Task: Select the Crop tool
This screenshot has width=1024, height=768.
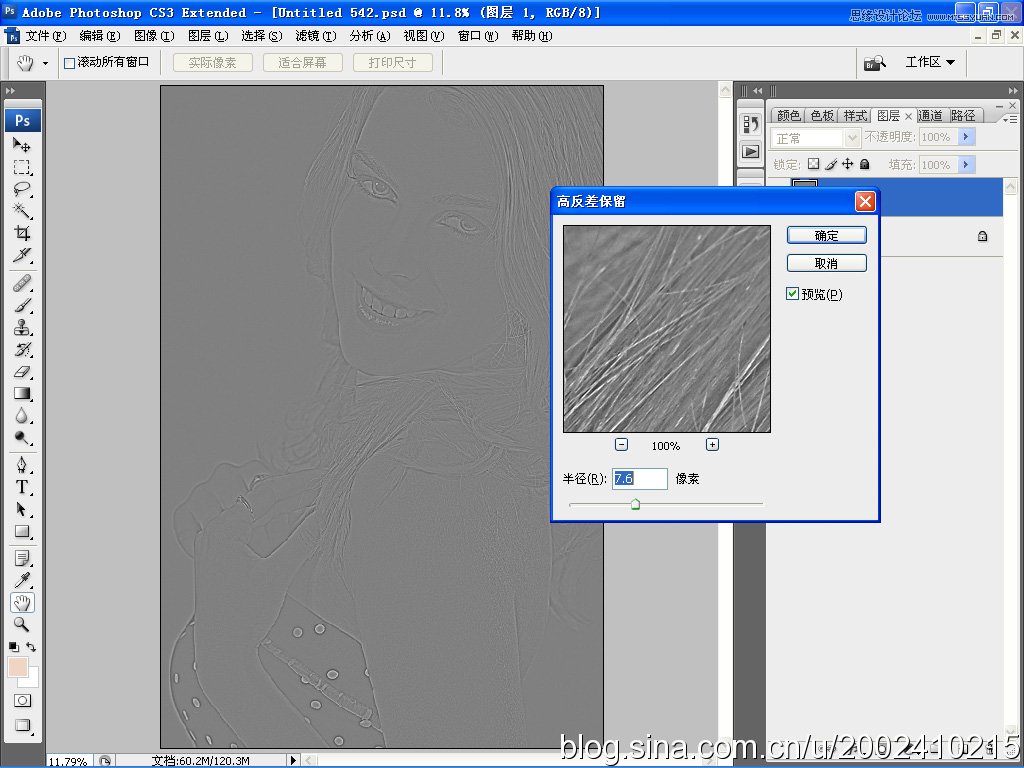Action: [22, 233]
